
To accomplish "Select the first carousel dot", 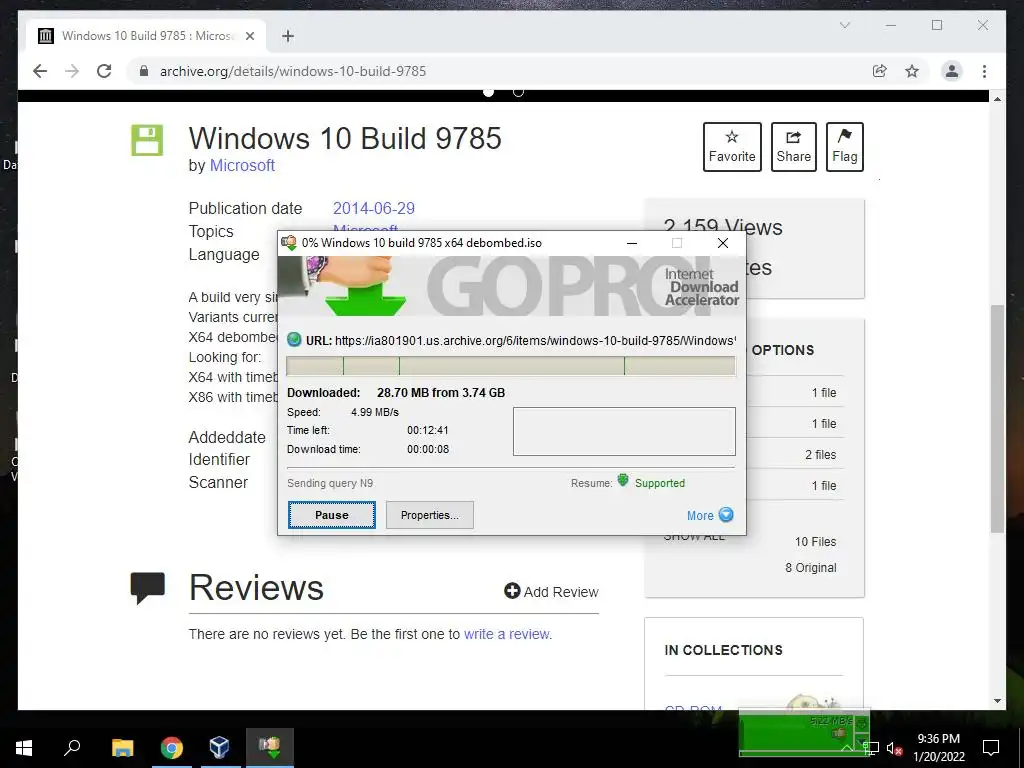I will (x=488, y=92).
